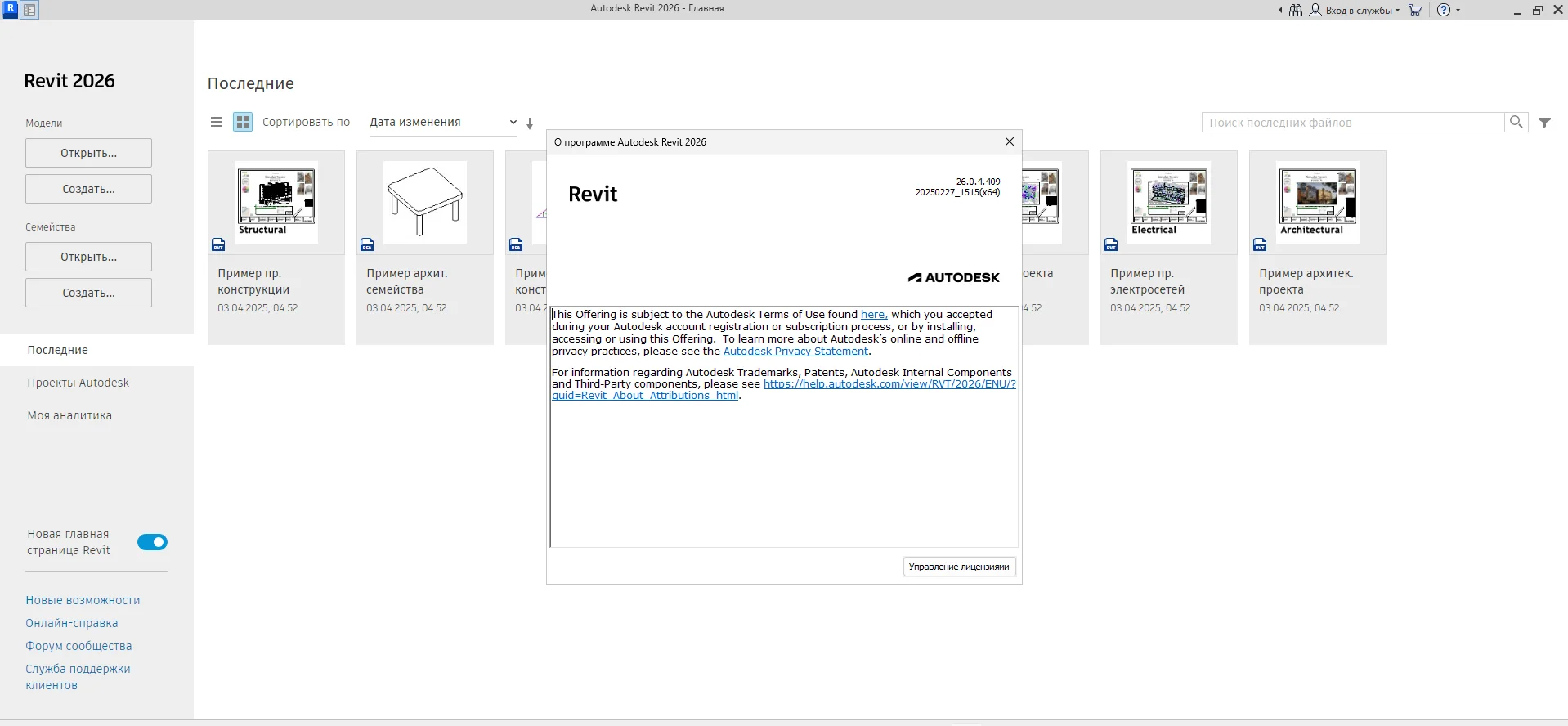The width and height of the screenshot is (1568, 726).
Task: Click the Revit application logo icon
Action: [11, 9]
